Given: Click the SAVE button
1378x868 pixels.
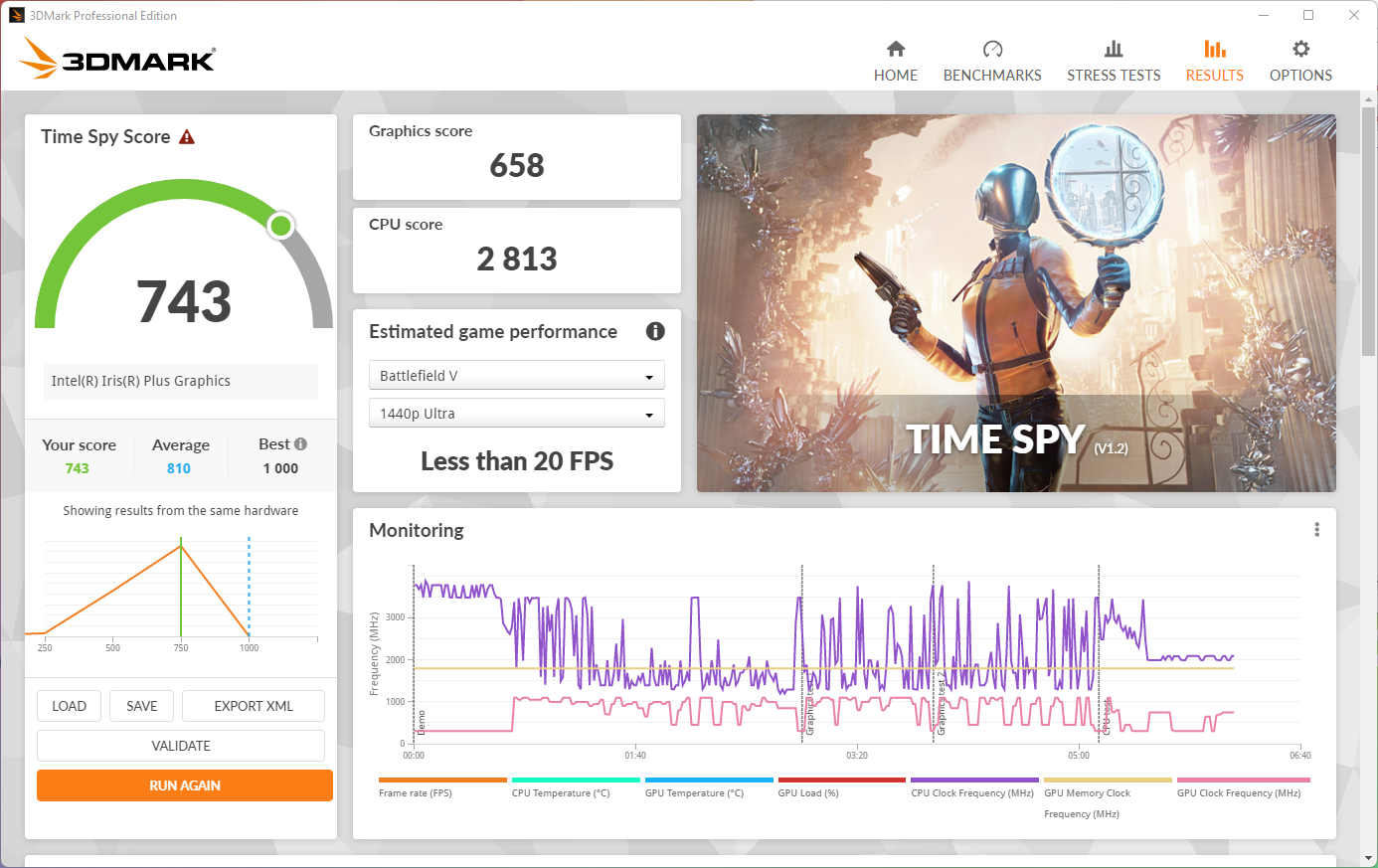Looking at the screenshot, I should [x=141, y=706].
